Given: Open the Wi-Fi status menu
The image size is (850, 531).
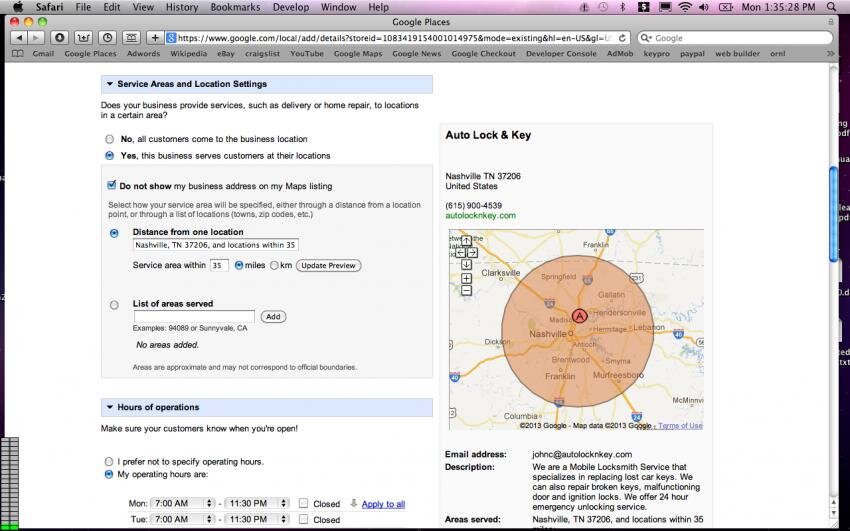Looking at the screenshot, I should pyautogui.click(x=685, y=7).
